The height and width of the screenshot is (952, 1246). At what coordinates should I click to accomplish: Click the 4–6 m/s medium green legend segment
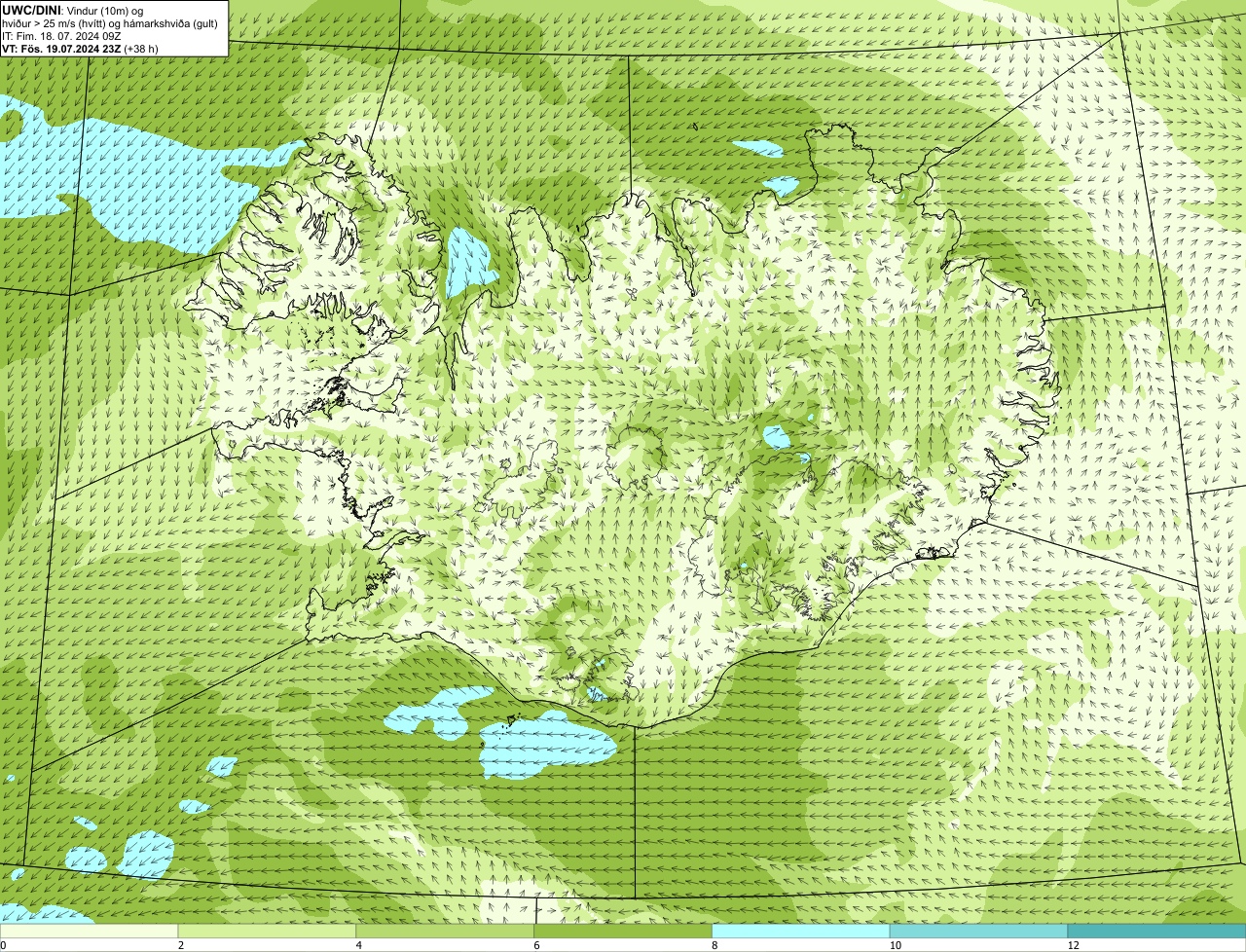(x=445, y=932)
